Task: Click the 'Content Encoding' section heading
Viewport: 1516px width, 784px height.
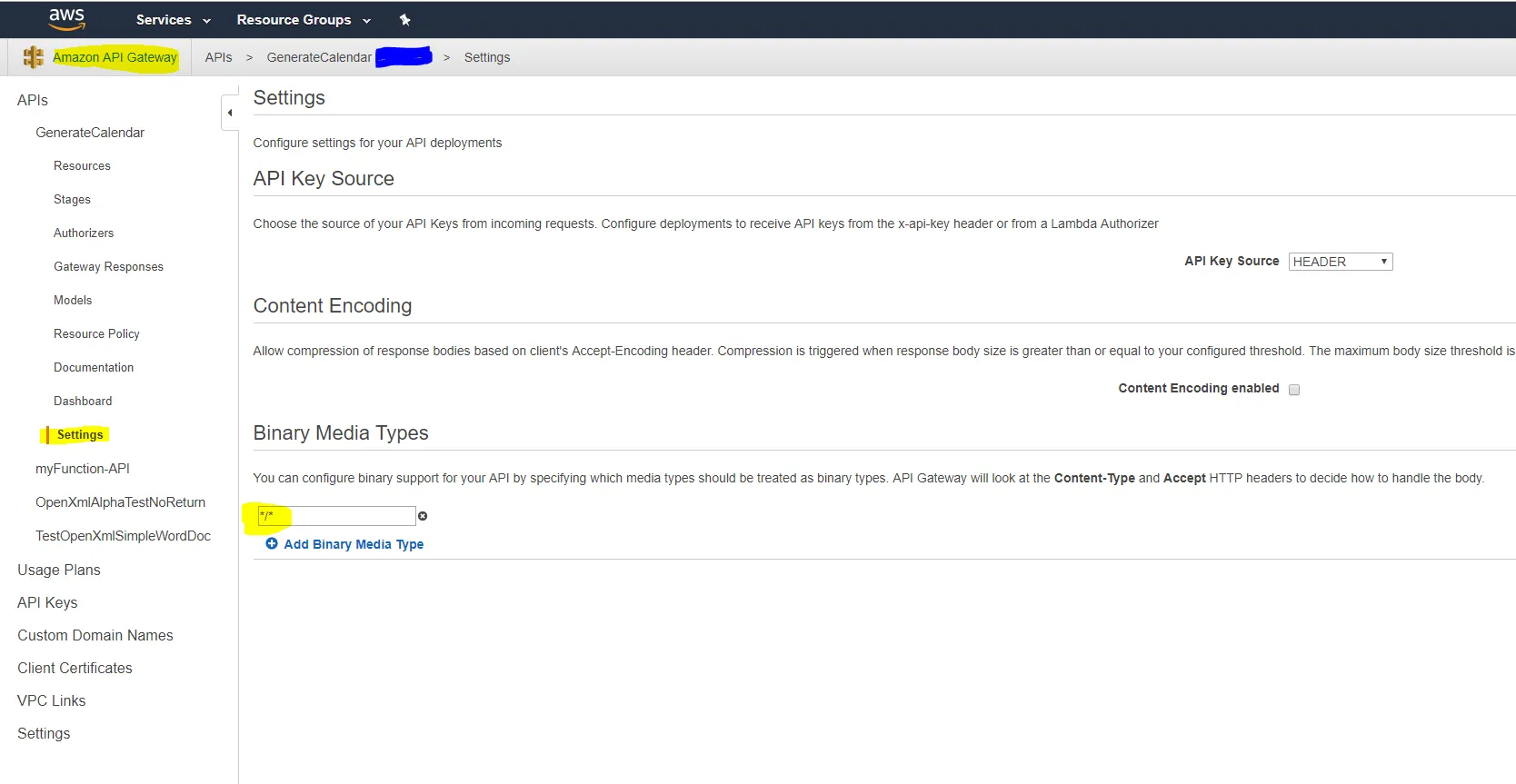Action: (333, 306)
